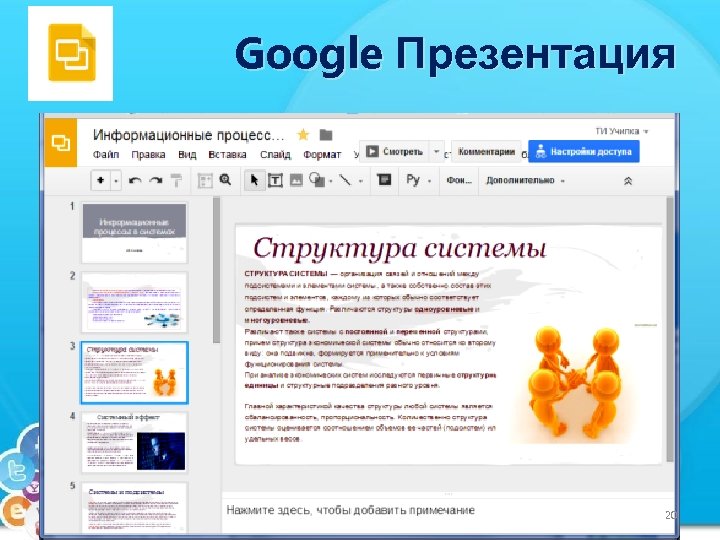This screenshot has height=540, width=720.
Task: Click the slide body text paragraph
Action: (x=370, y=356)
